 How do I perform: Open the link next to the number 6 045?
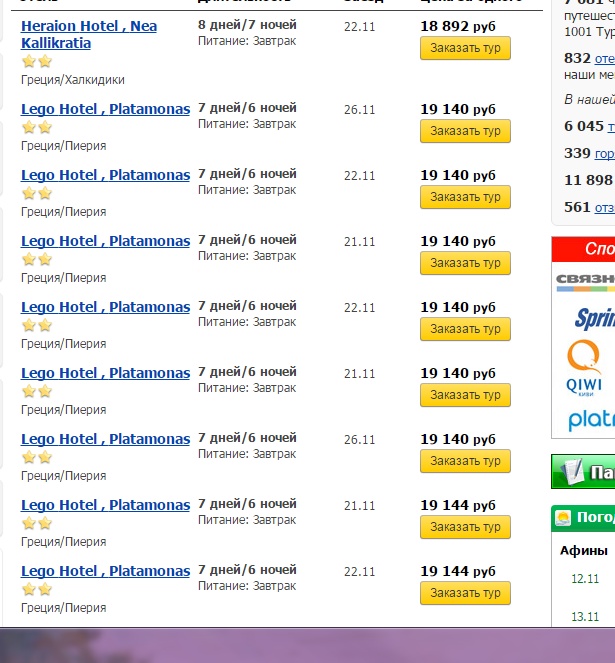point(611,126)
